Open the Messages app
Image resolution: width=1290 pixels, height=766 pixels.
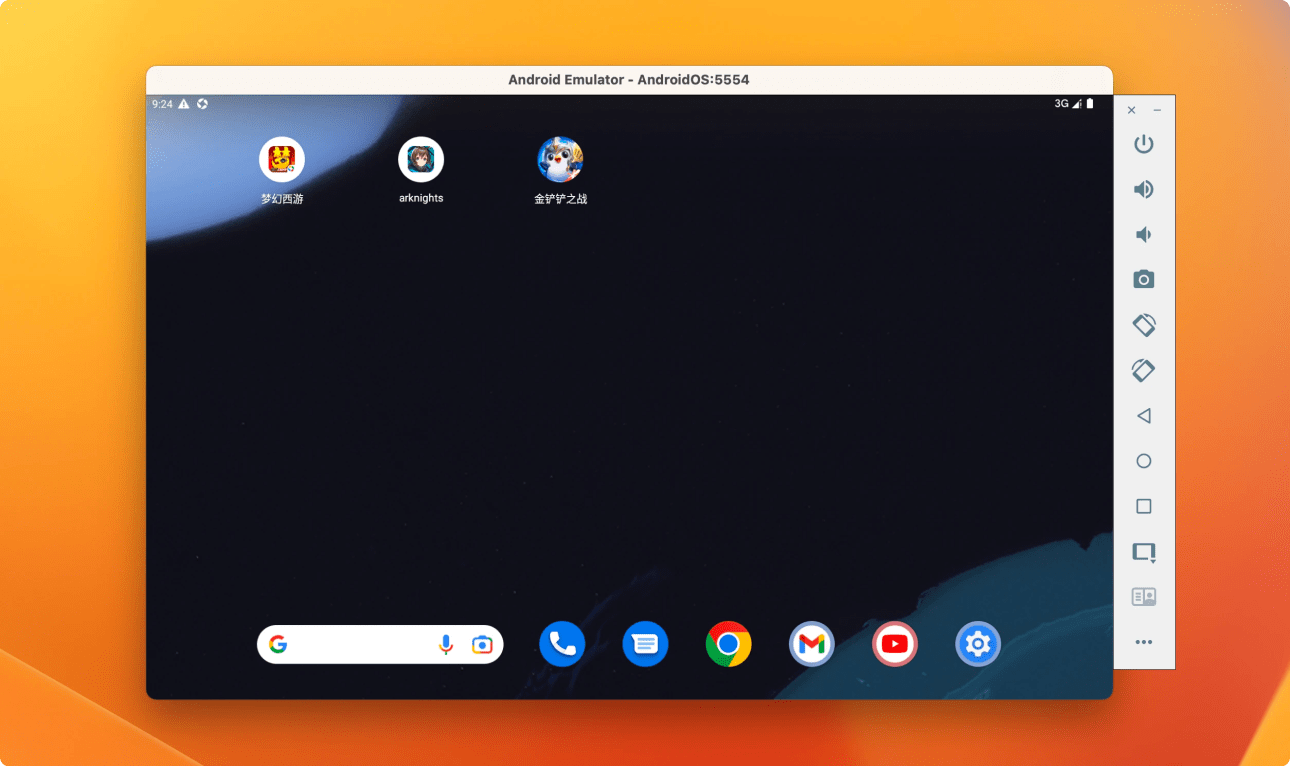645,644
